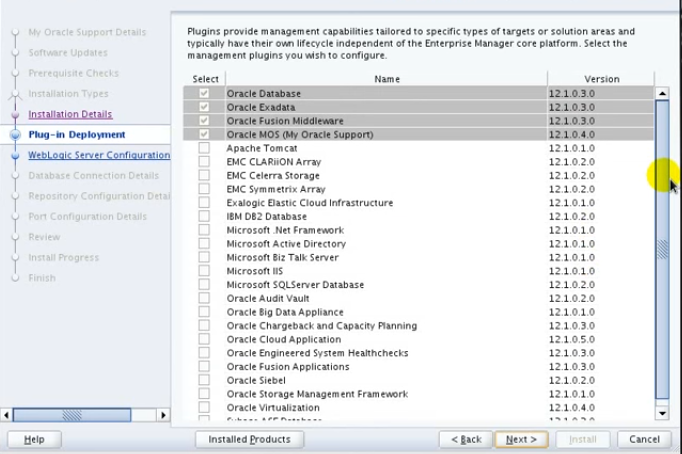Image resolution: width=682 pixels, height=454 pixels.
Task: Select the Oracle Siebel row name
Action: (256, 380)
